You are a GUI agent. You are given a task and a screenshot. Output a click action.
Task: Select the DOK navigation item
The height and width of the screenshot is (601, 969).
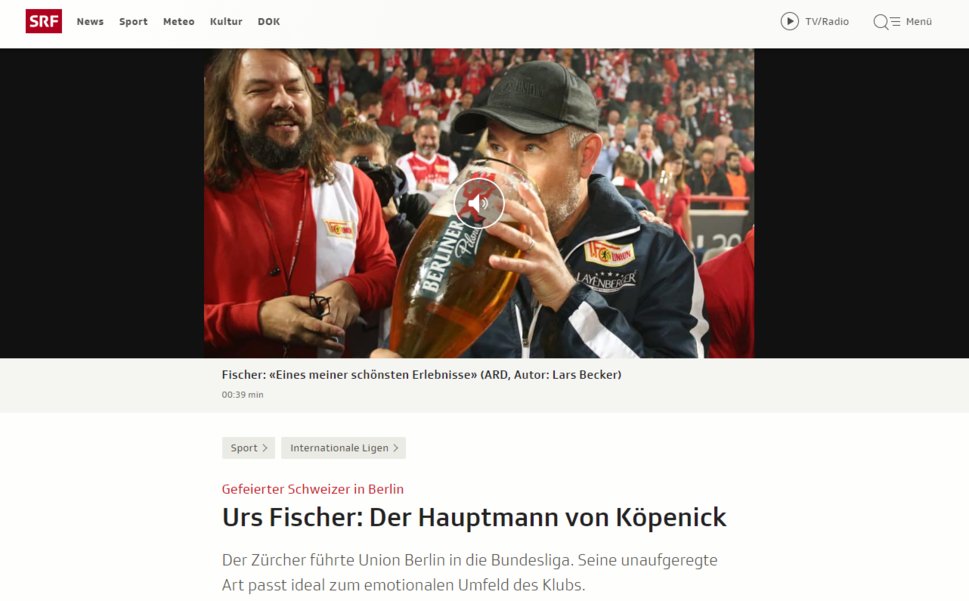[x=269, y=22]
